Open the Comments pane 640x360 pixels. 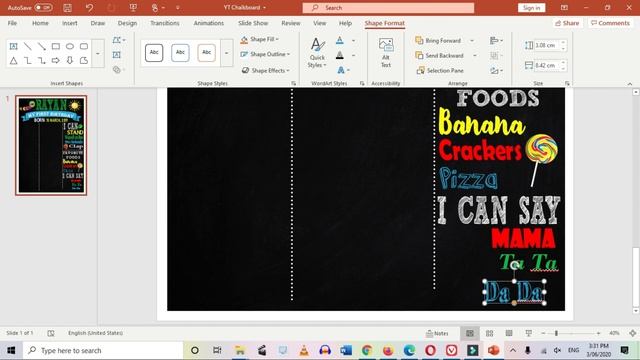[x=610, y=23]
